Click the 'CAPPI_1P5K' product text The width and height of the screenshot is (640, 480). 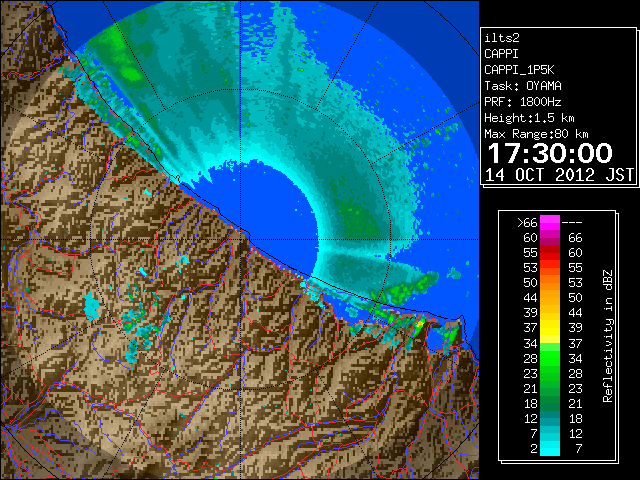pyautogui.click(x=519, y=70)
